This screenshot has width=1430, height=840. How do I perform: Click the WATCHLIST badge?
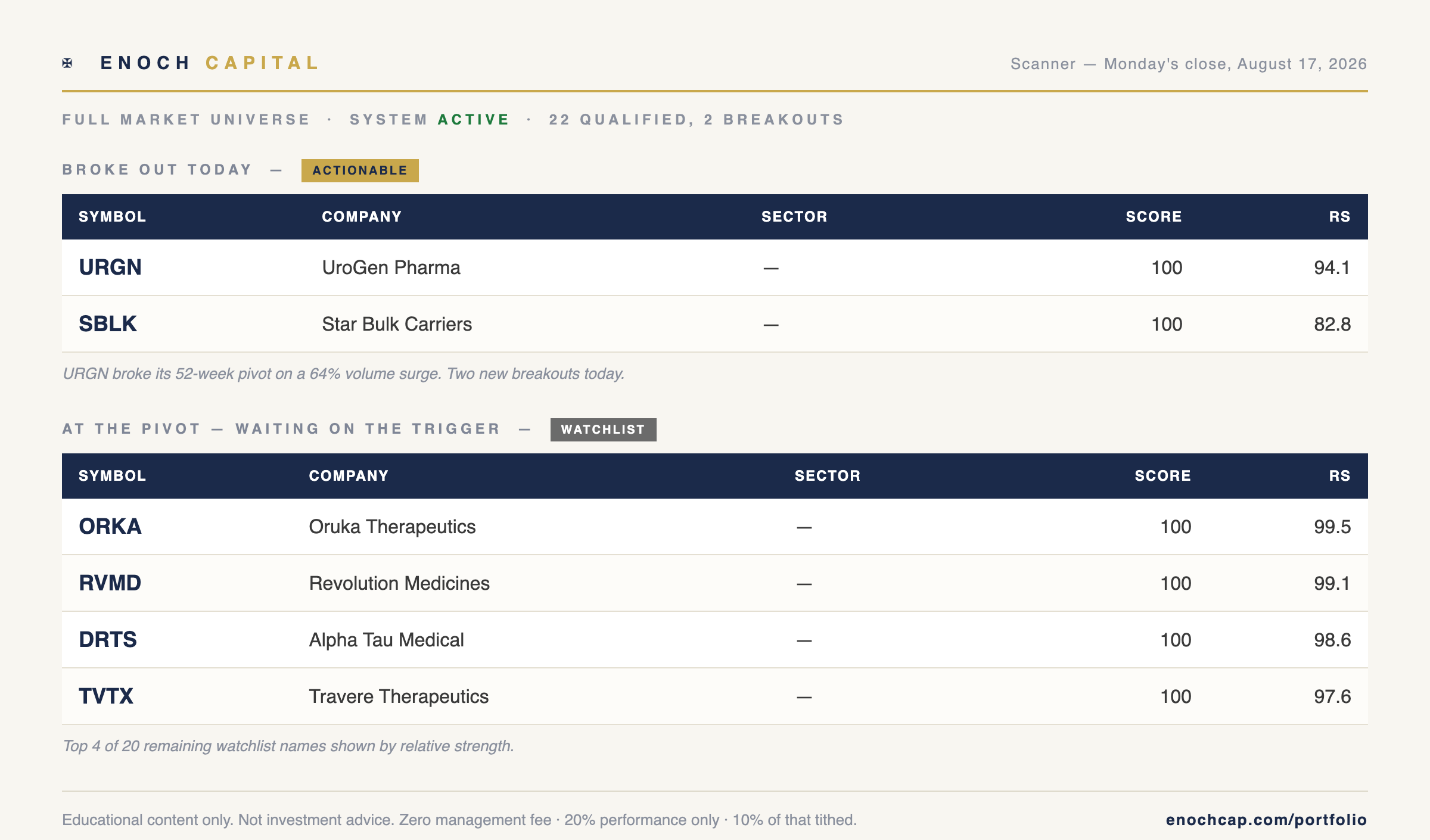coord(603,430)
